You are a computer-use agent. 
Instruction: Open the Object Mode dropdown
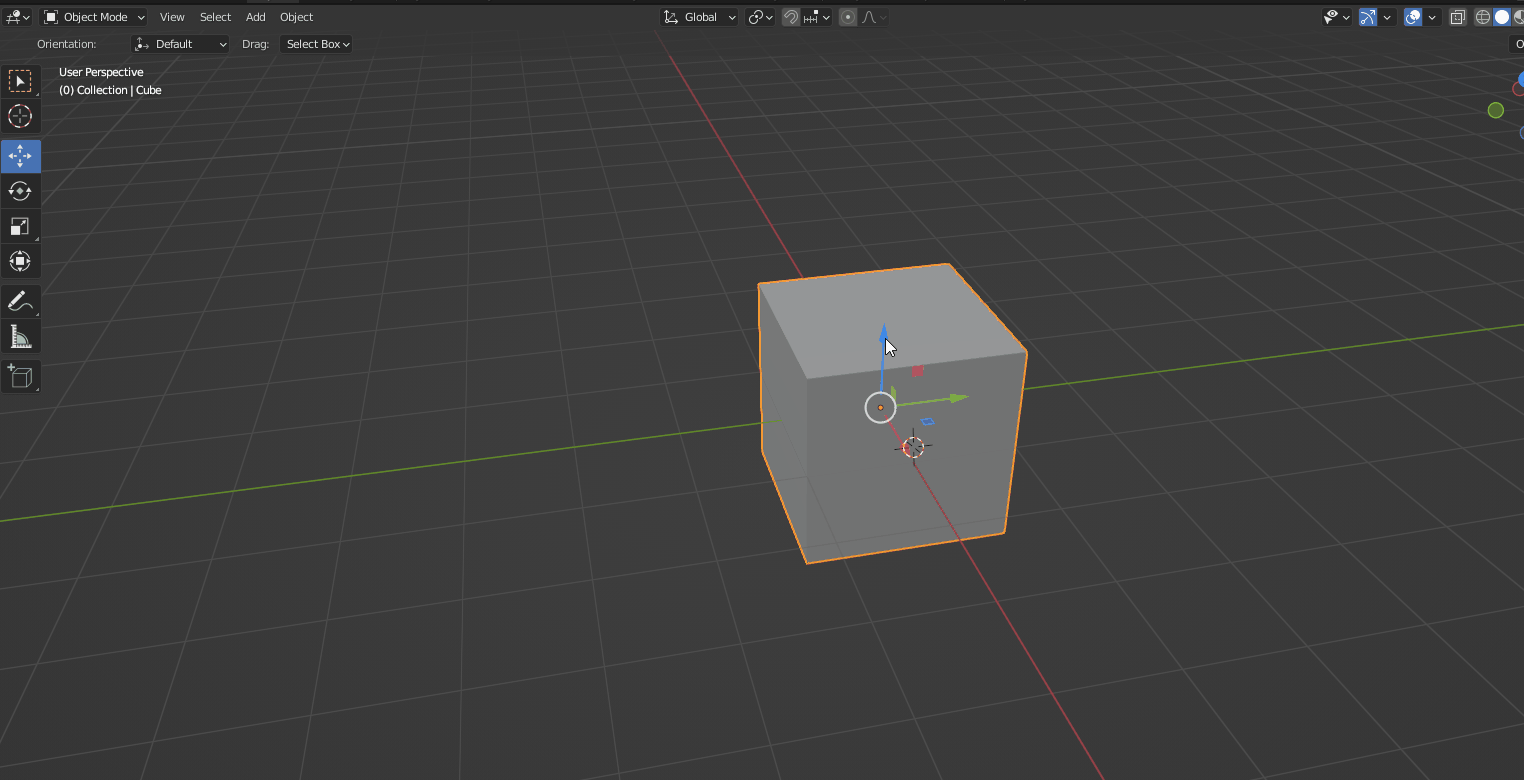tap(93, 17)
